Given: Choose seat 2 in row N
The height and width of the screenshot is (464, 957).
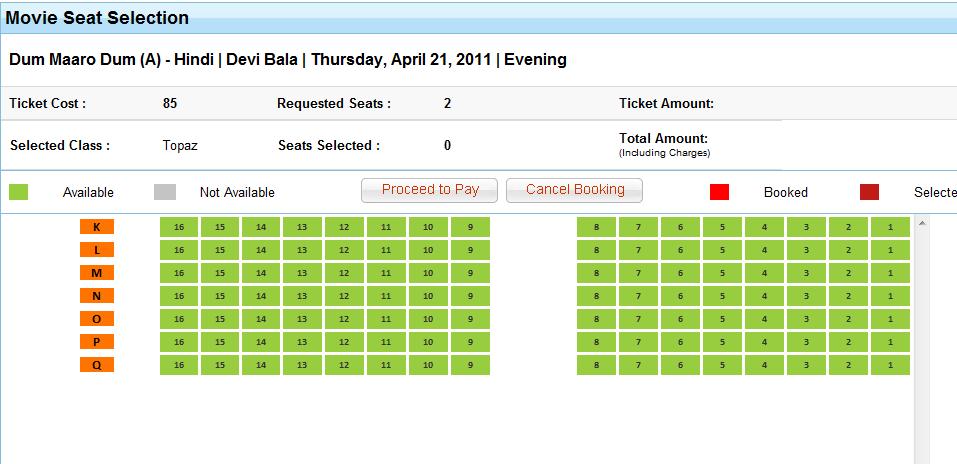Looking at the screenshot, I should coord(848,296).
